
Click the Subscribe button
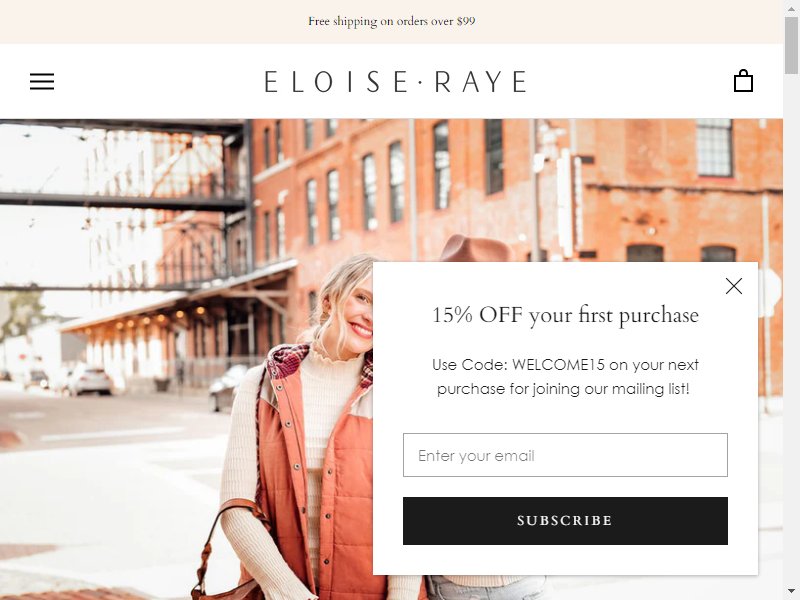pyautogui.click(x=565, y=521)
